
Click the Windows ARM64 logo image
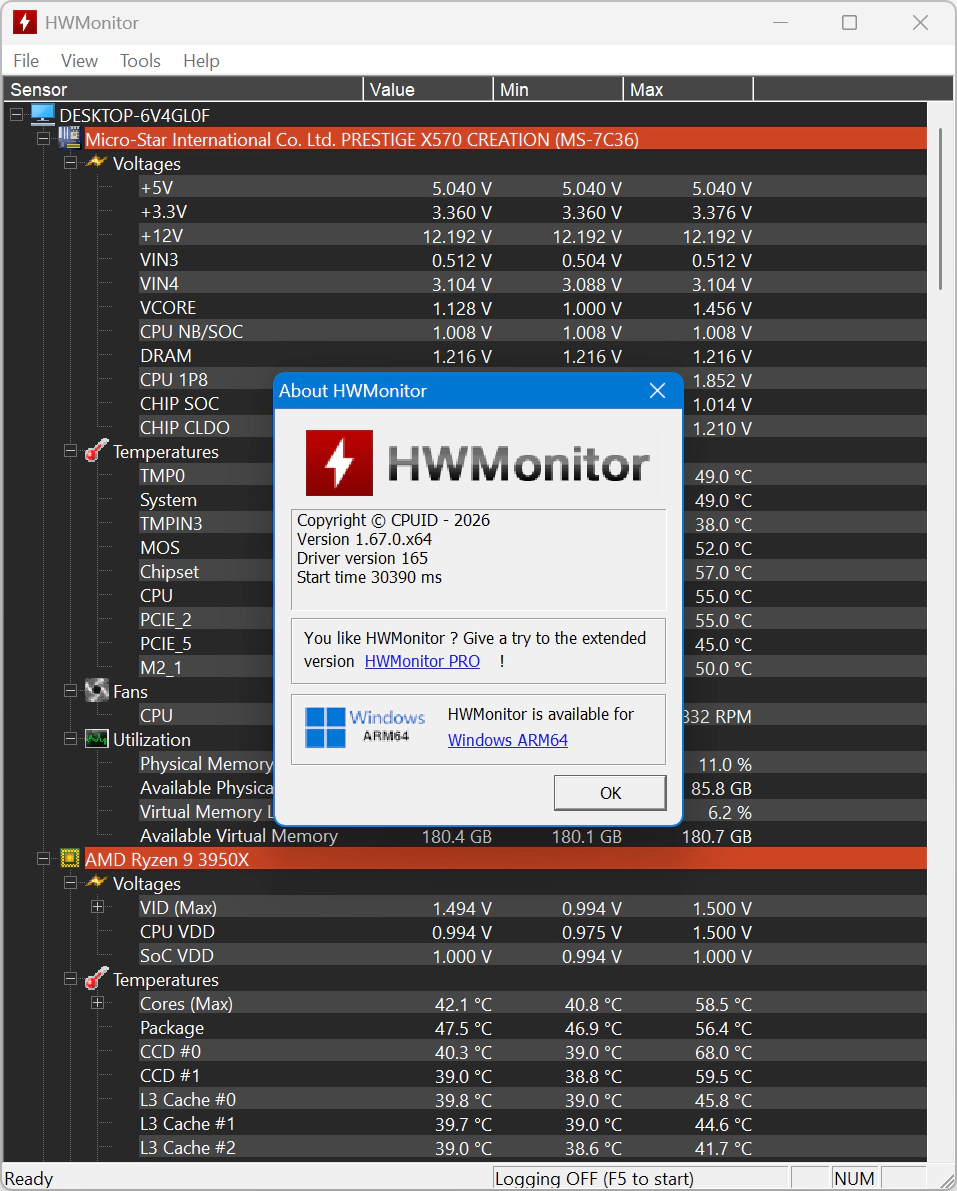365,727
